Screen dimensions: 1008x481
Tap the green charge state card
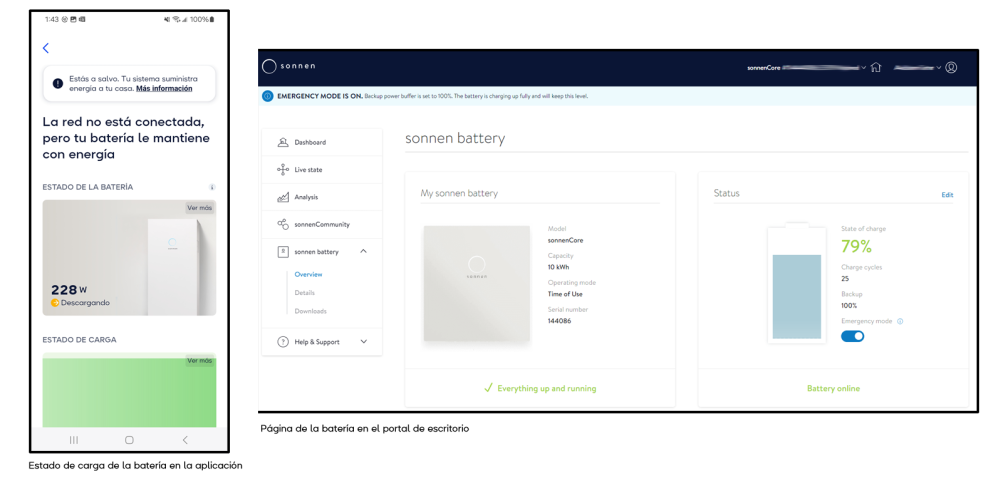(x=129, y=390)
